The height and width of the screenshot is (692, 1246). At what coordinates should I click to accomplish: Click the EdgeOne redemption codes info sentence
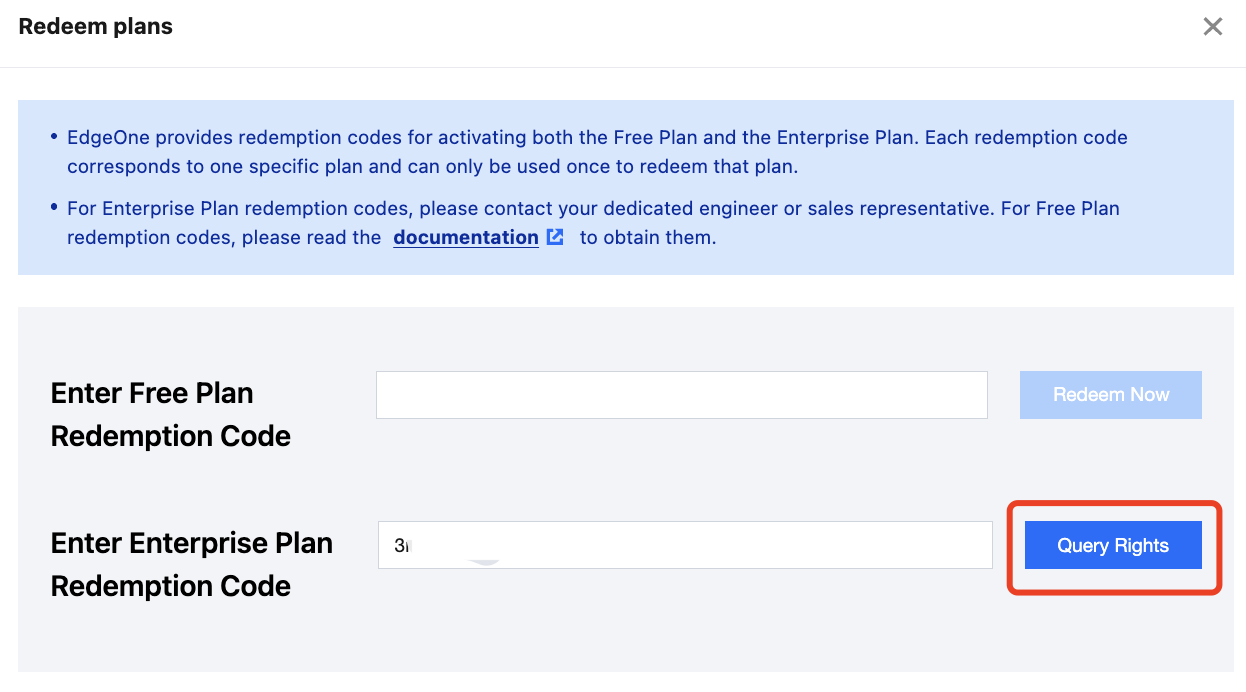597,137
